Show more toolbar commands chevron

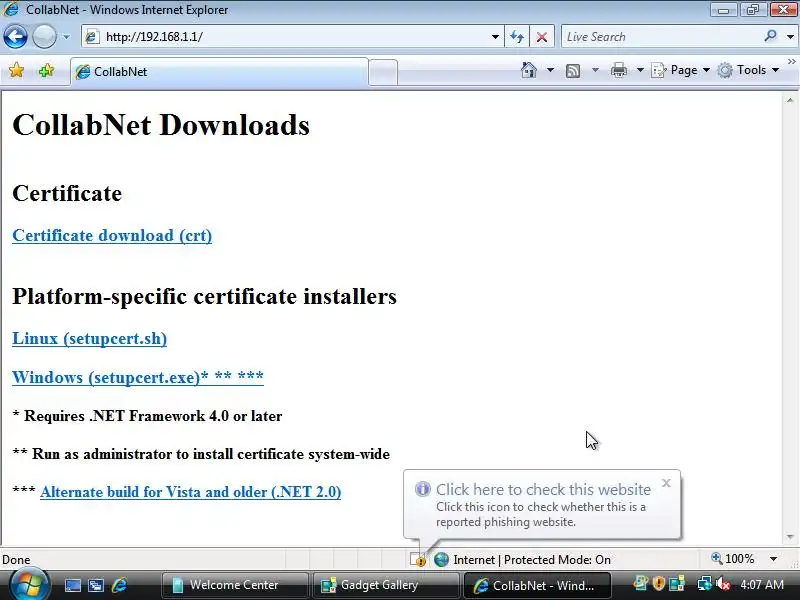coord(791,62)
